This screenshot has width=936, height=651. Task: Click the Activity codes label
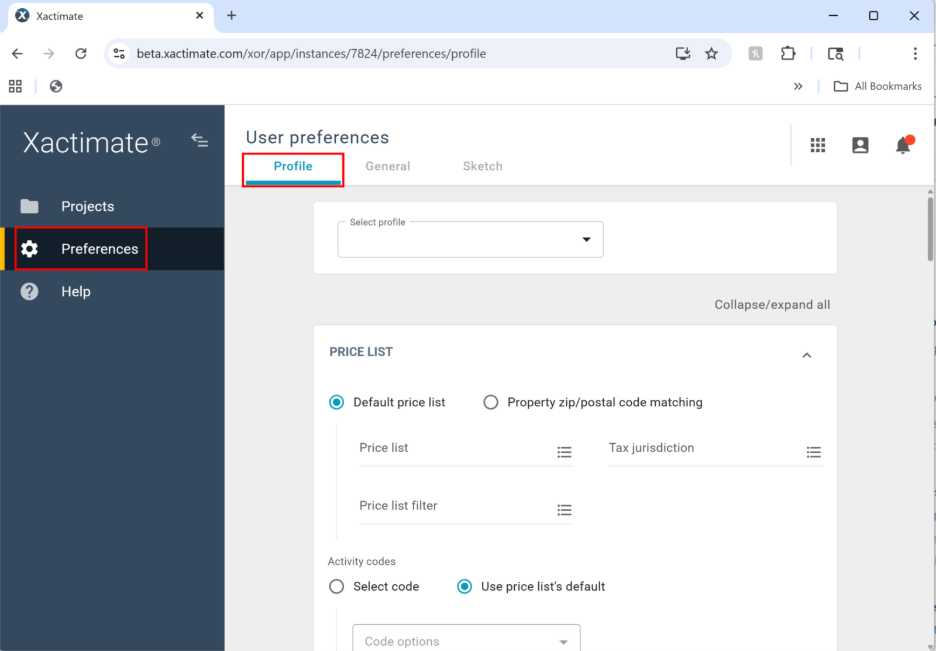click(361, 561)
